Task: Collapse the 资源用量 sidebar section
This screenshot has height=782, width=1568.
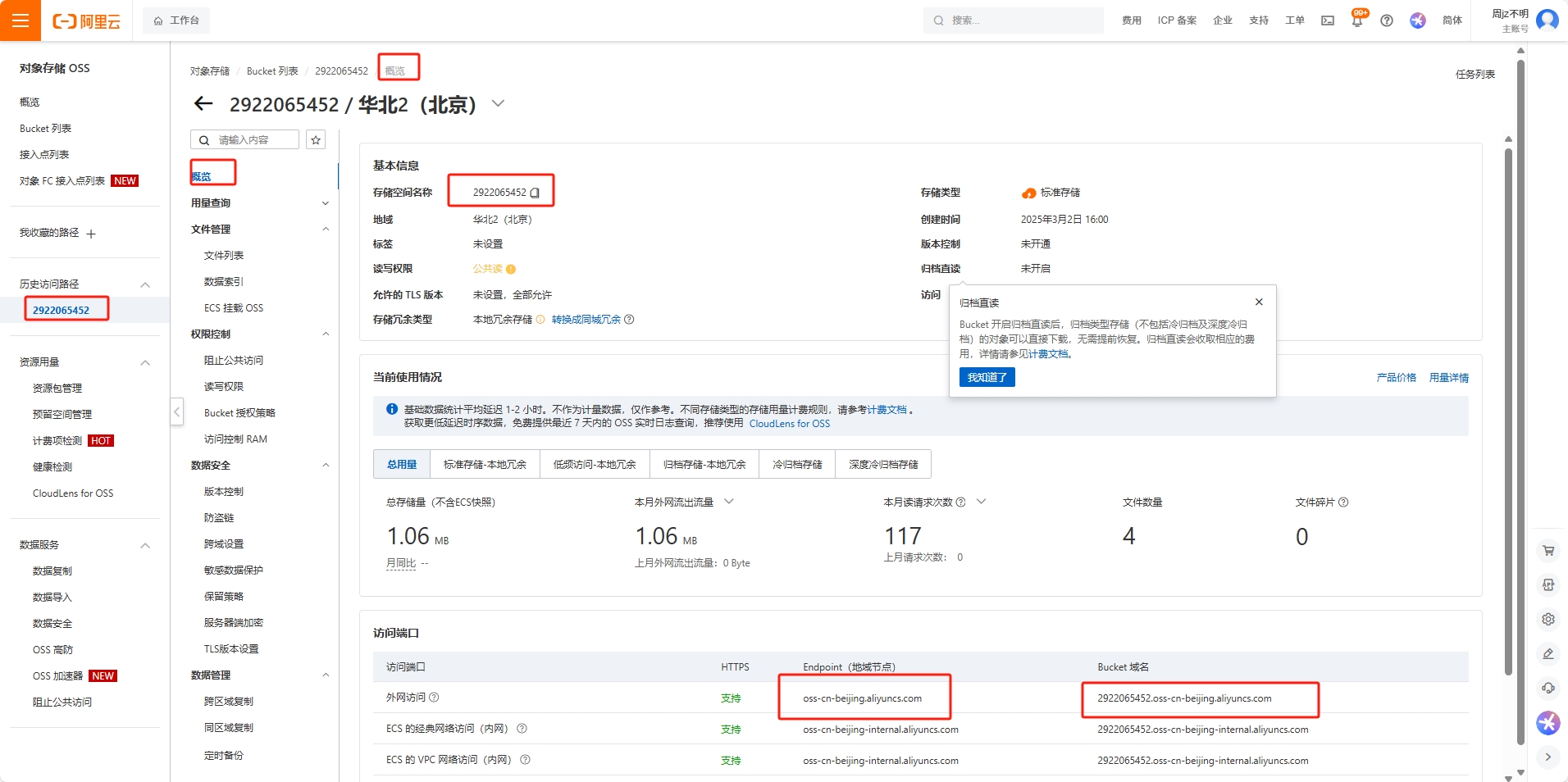Action: coord(145,362)
